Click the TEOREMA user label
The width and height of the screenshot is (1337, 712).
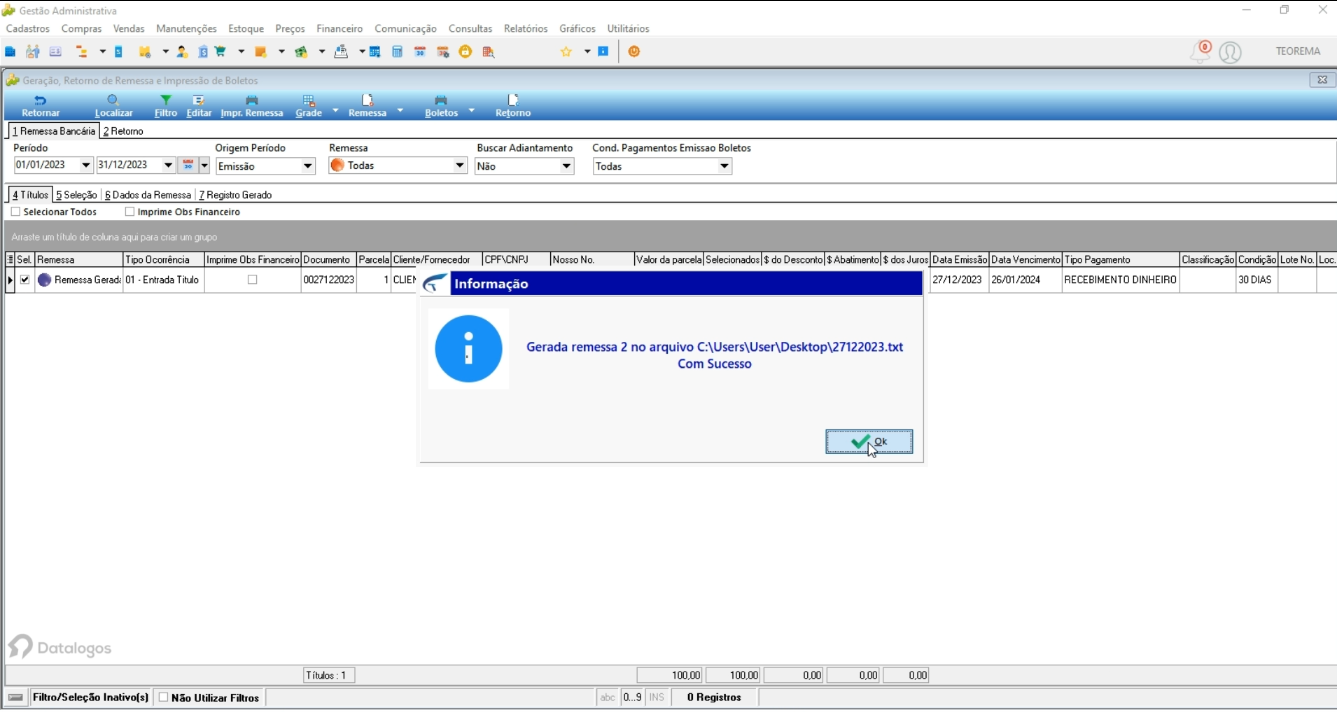[x=1298, y=52]
